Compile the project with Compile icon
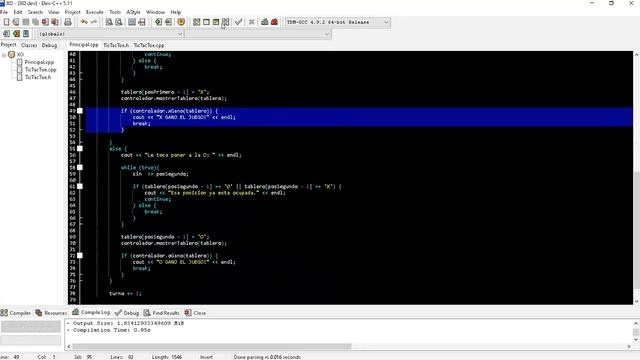640x360 pixels. [196, 22]
